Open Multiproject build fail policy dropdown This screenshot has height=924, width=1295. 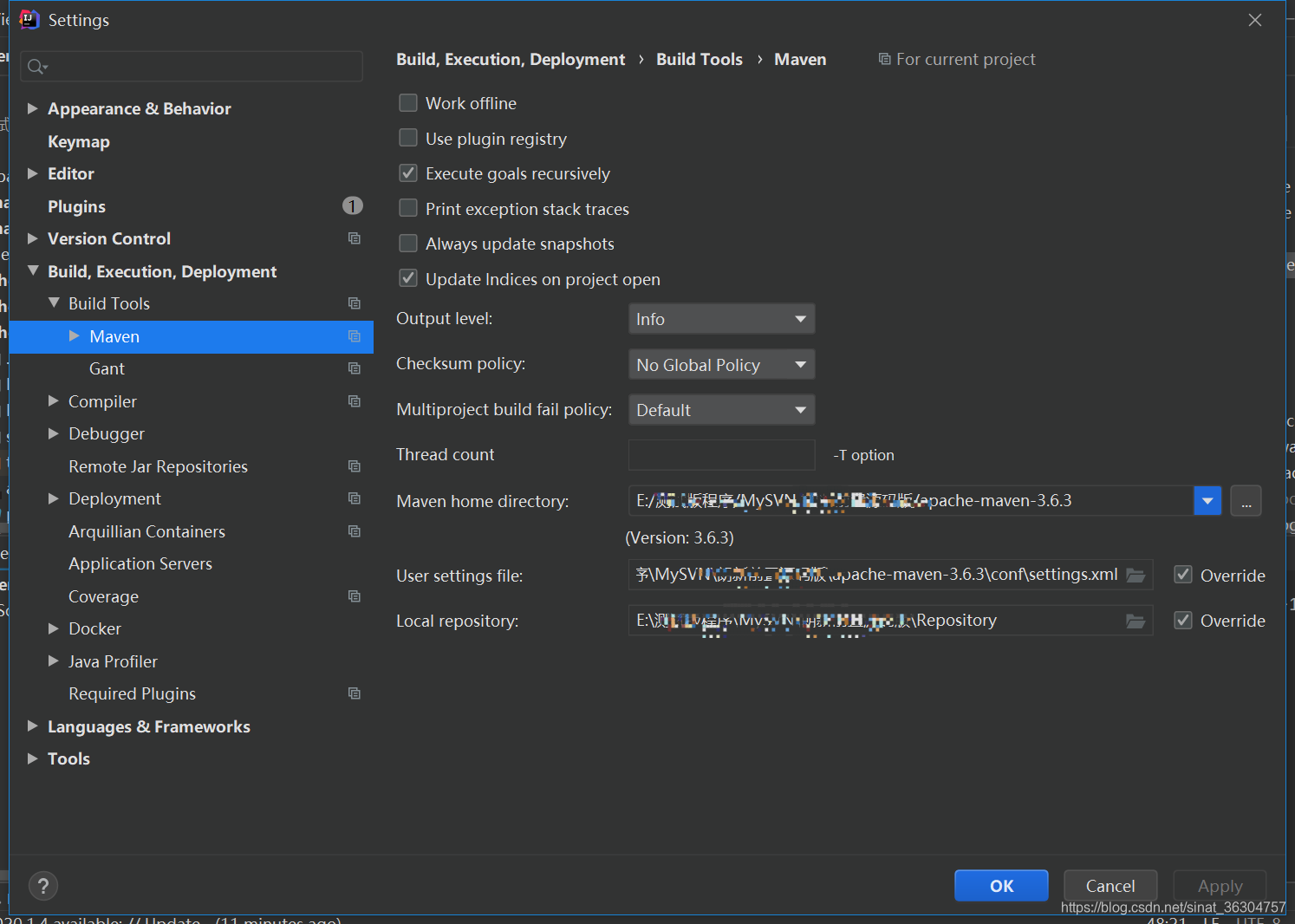coord(721,410)
